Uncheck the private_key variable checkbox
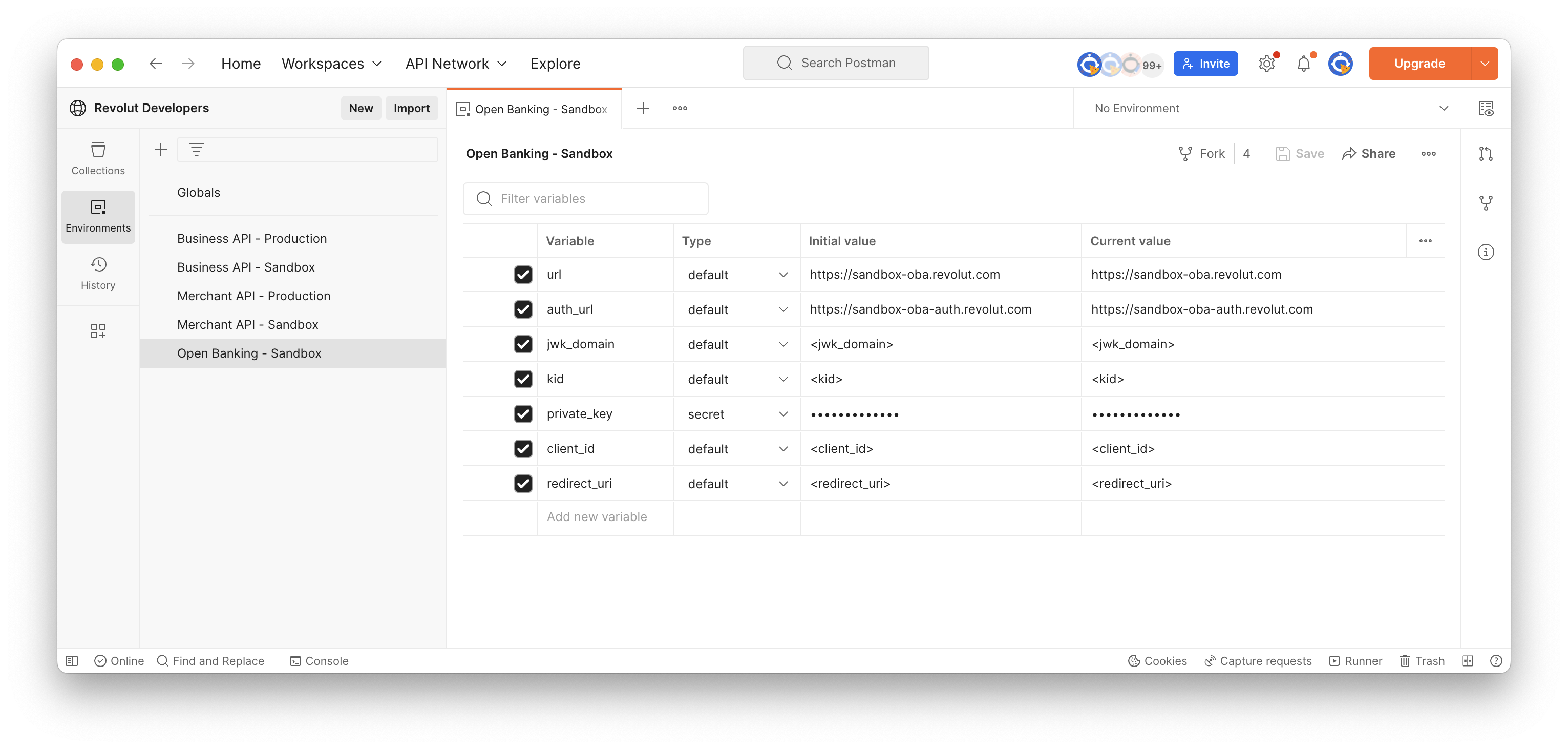This screenshot has height=749, width=1568. [523, 414]
